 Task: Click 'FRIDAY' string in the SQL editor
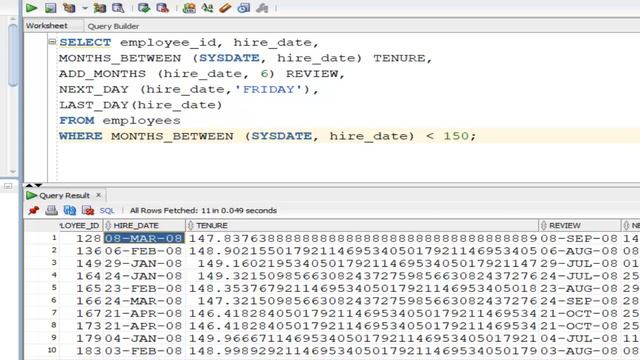[268, 89]
